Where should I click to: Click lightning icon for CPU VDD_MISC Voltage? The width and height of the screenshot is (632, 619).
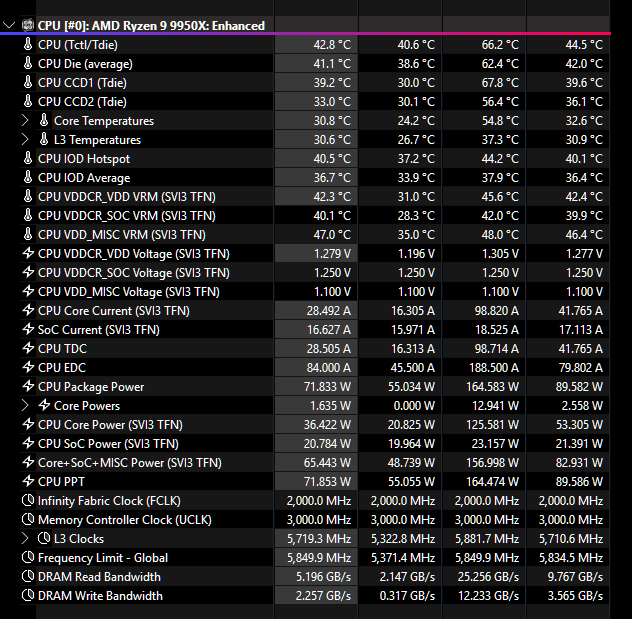(28, 291)
